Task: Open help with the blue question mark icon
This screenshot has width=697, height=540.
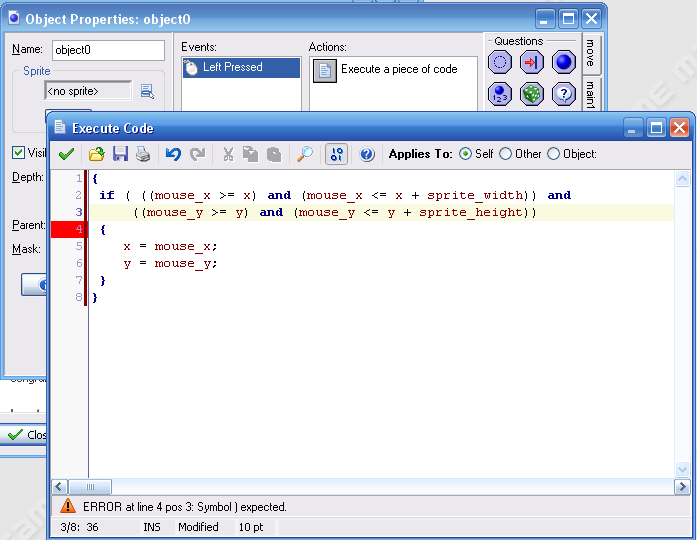Action: coord(367,154)
